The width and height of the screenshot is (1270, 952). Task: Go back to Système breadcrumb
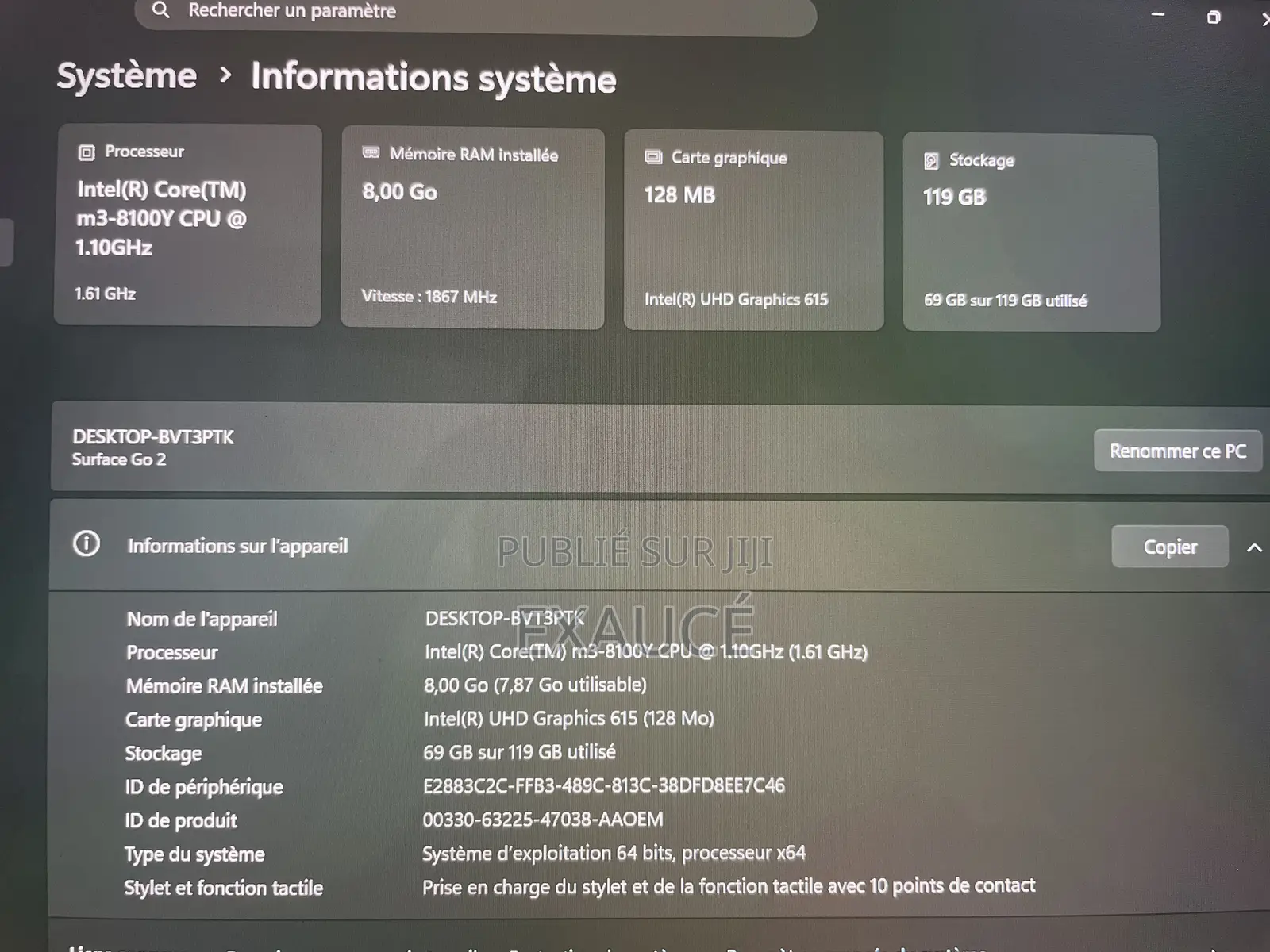[x=127, y=76]
